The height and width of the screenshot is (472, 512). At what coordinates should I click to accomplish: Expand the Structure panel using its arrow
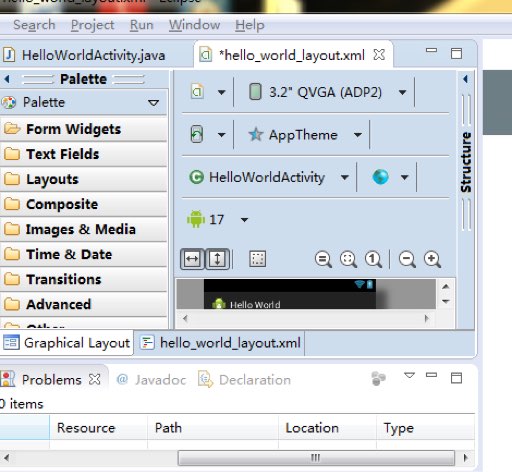pyautogui.click(x=465, y=79)
